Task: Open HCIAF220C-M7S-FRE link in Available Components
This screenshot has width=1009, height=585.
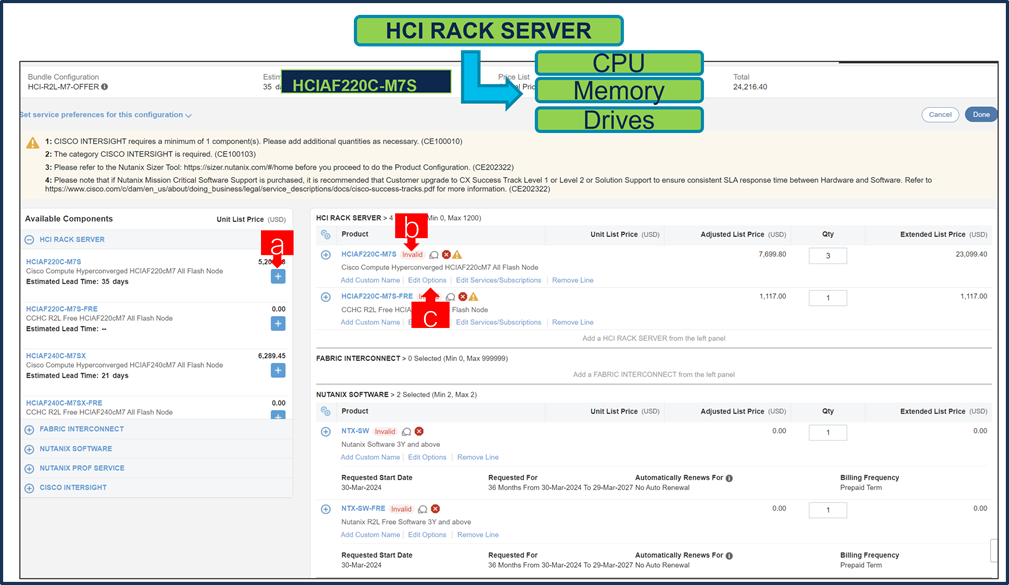Action: click(62, 309)
